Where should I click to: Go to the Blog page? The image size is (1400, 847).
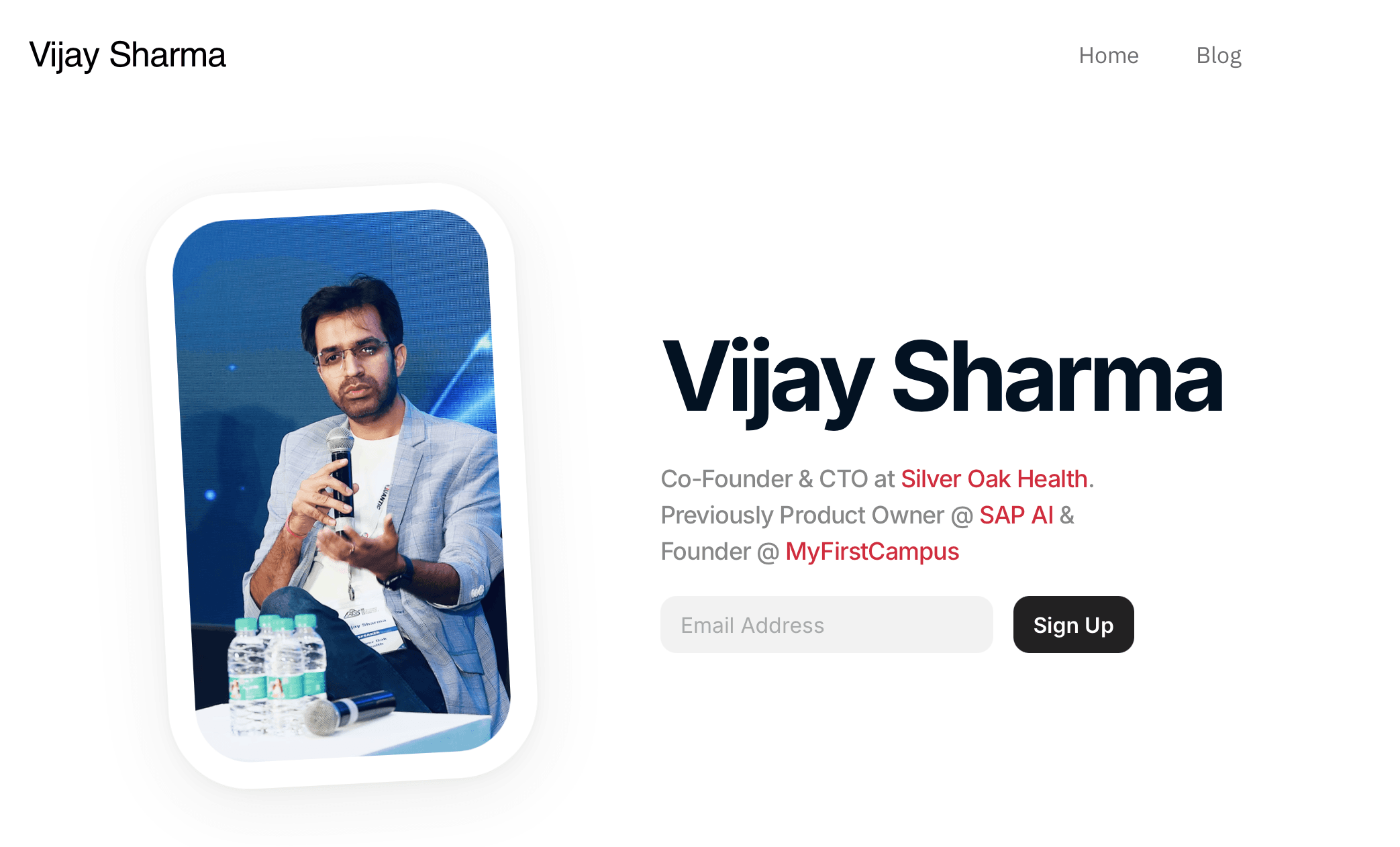(x=1219, y=56)
